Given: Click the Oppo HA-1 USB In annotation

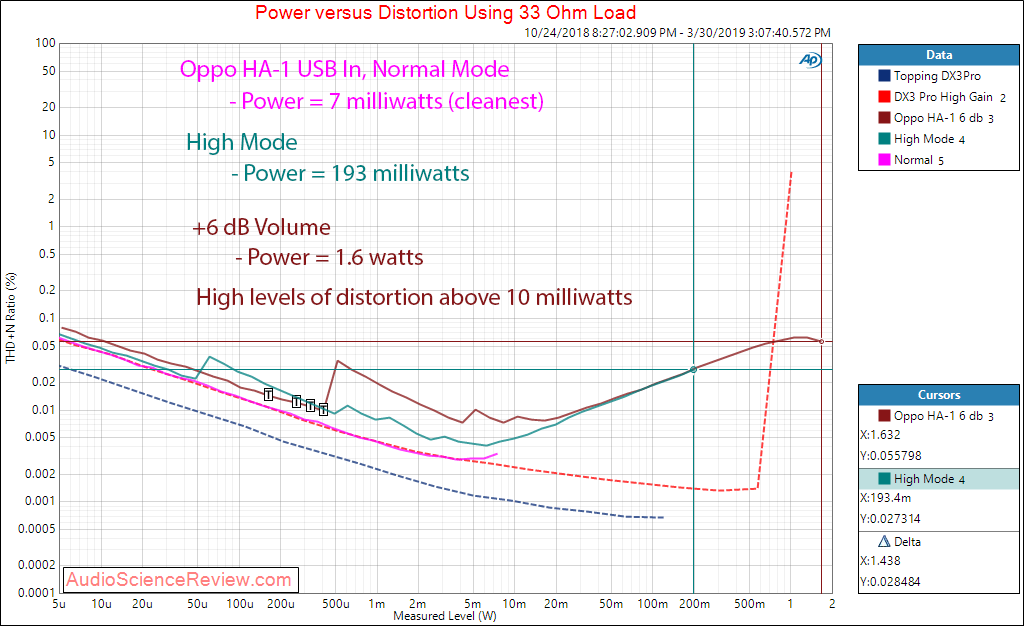Looking at the screenshot, I should [x=344, y=69].
